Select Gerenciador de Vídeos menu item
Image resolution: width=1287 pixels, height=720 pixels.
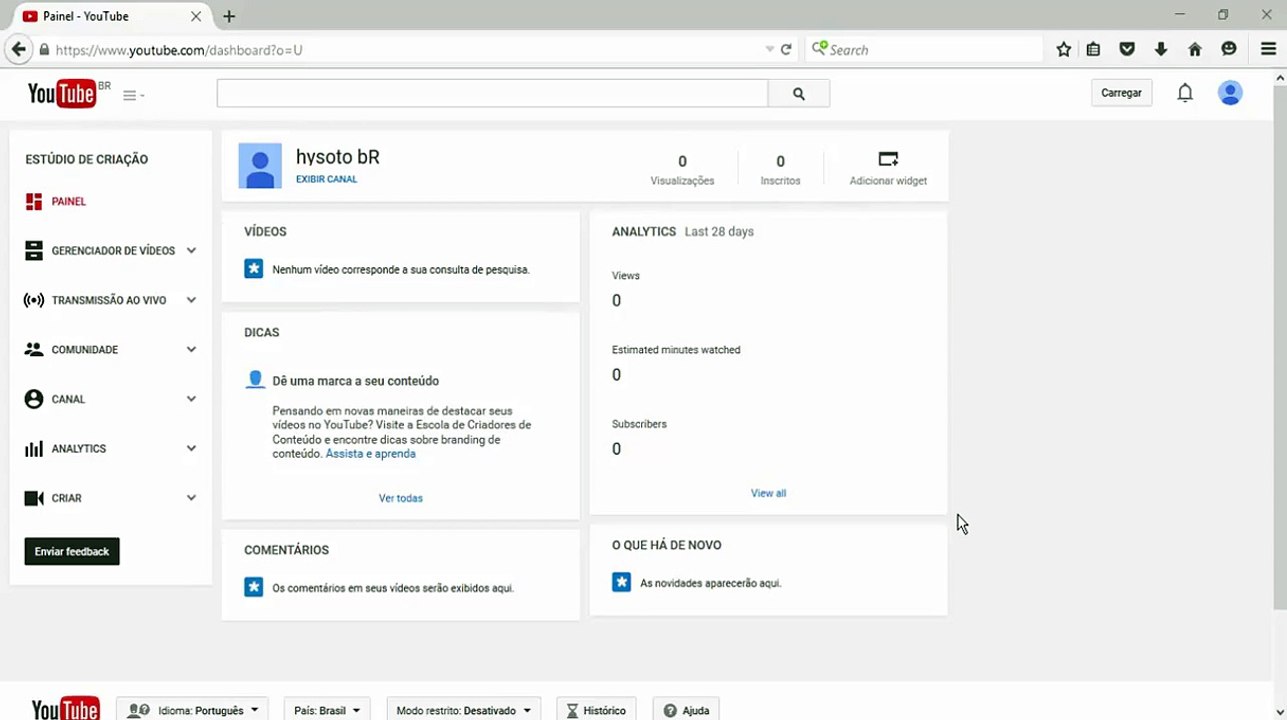(113, 251)
